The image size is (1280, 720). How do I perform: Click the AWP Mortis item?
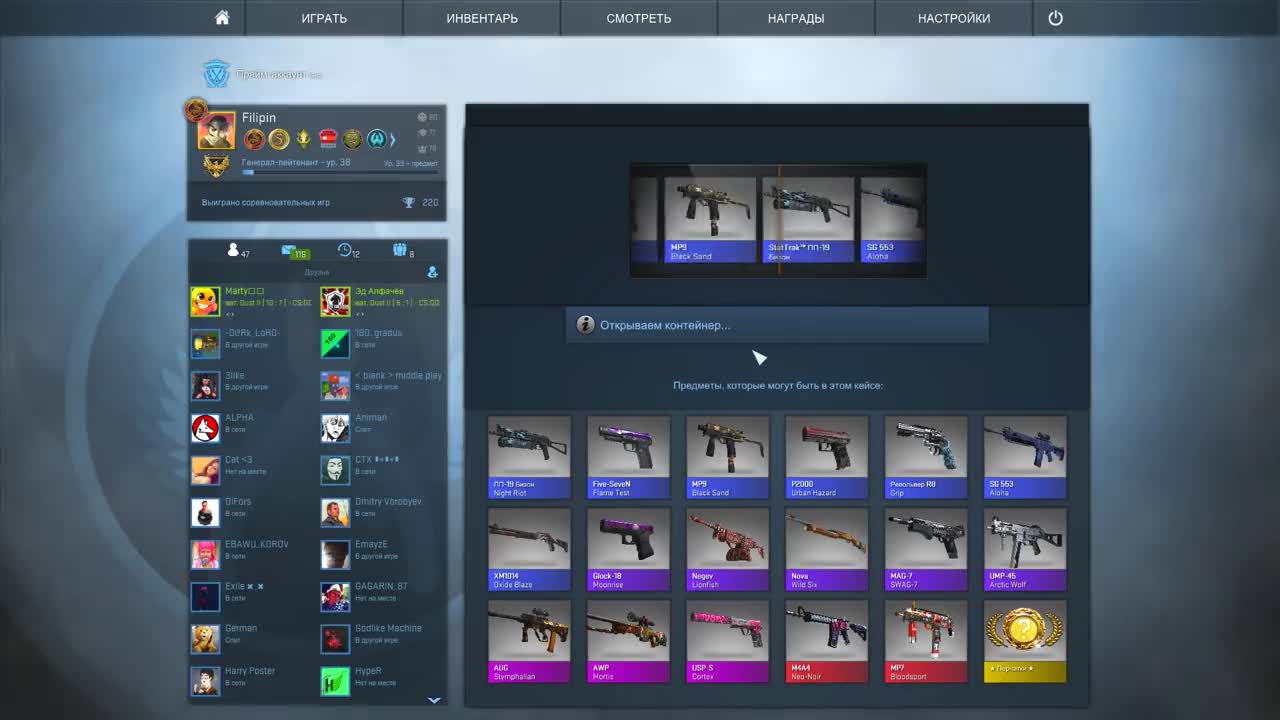click(628, 641)
